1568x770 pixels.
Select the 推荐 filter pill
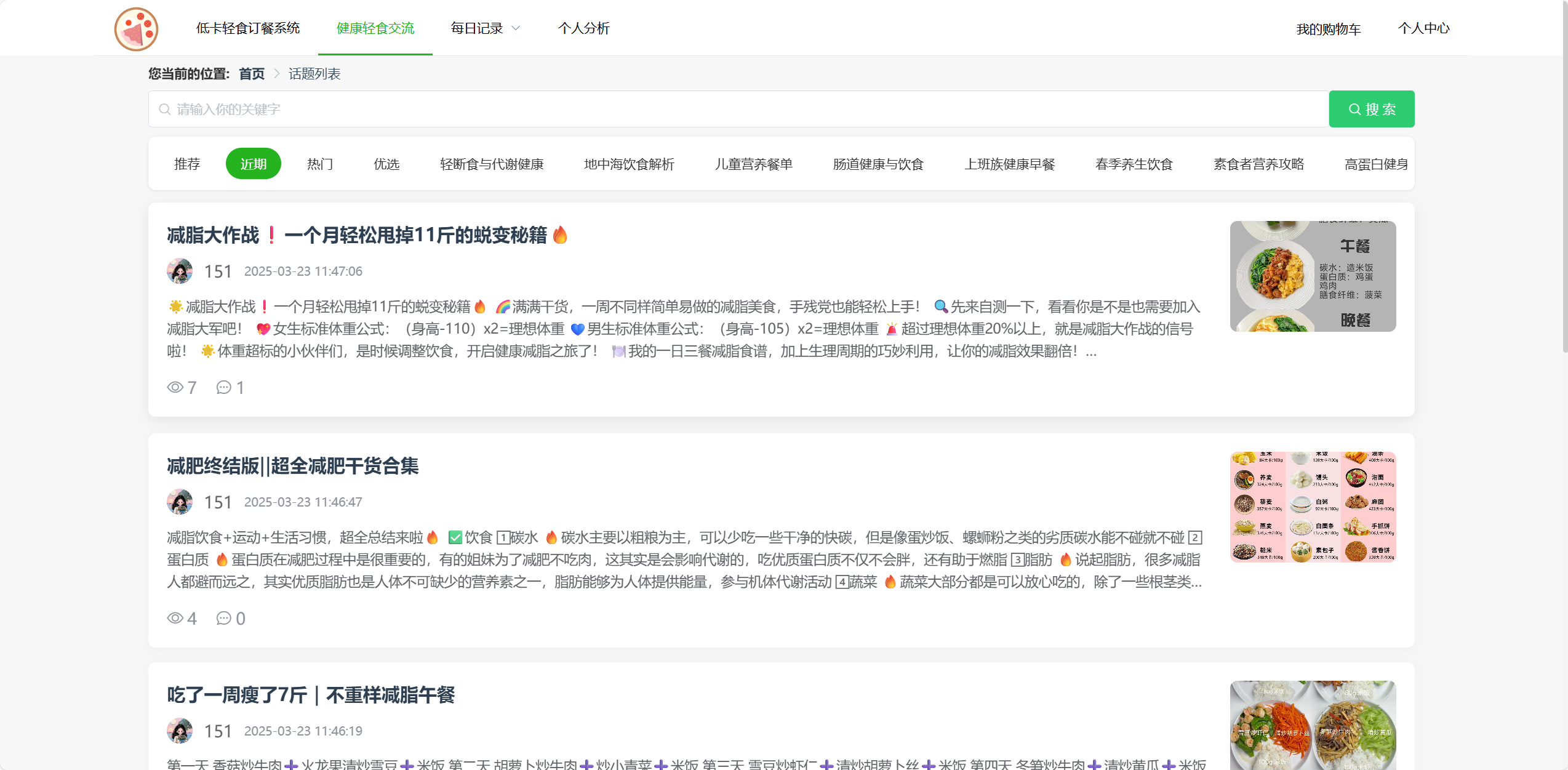pos(187,164)
